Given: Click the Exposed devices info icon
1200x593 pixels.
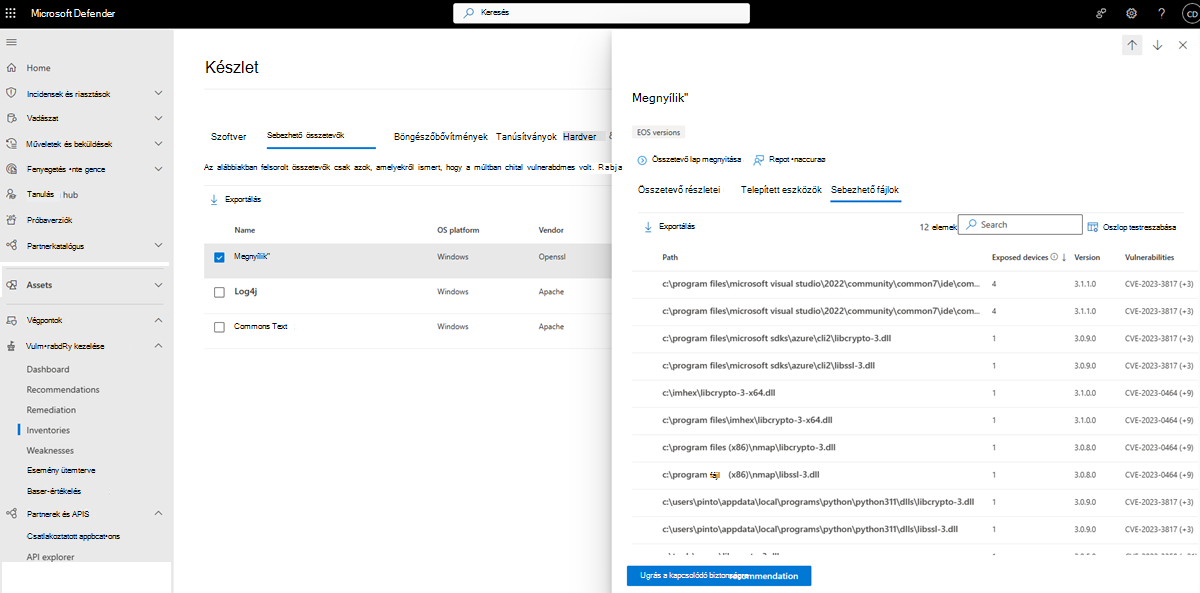Looking at the screenshot, I should click(x=1054, y=257).
